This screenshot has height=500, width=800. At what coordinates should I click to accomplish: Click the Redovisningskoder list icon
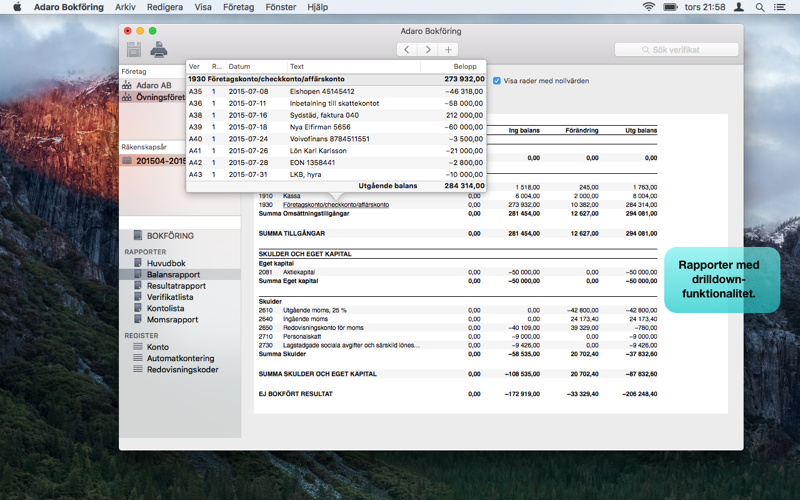click(138, 369)
